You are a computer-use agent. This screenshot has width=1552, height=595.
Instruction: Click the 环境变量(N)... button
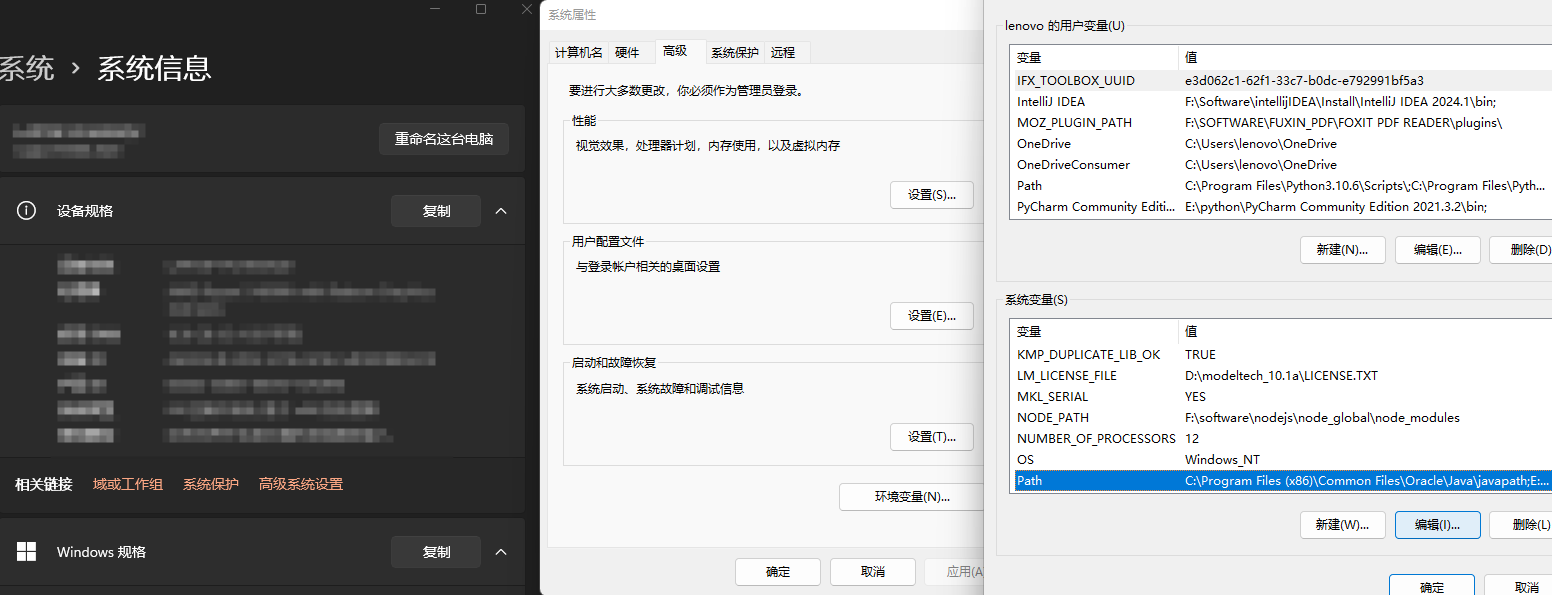(912, 497)
